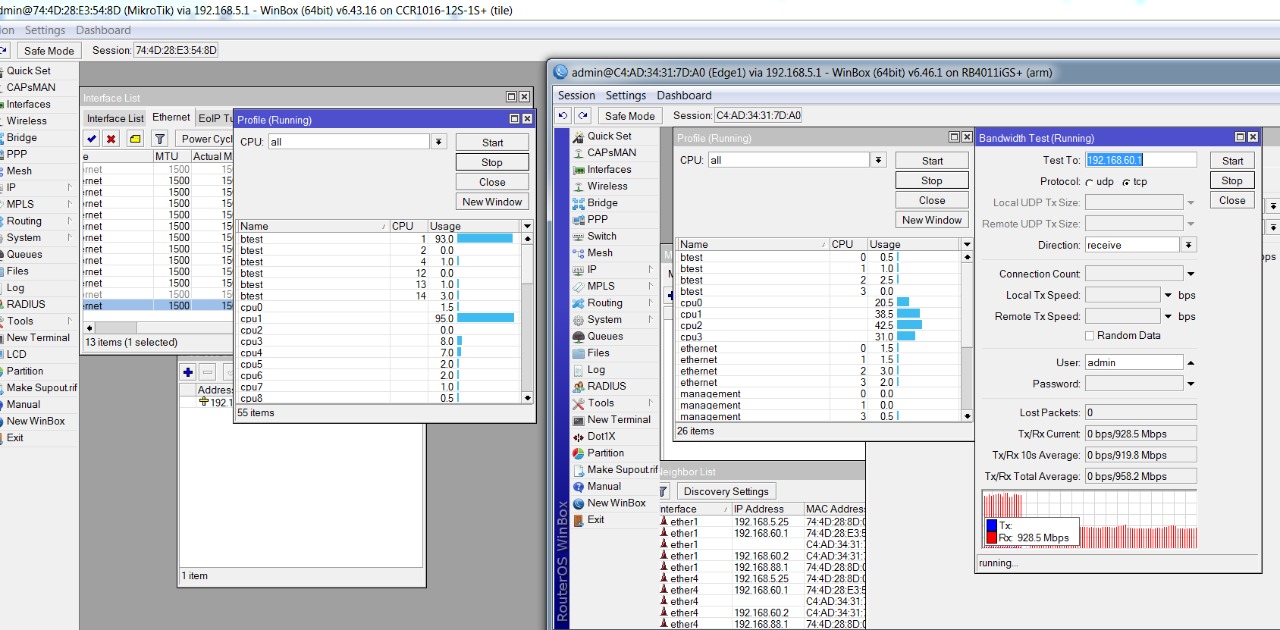
Task: Open the CPU dropdown in CCR Profile window
Action: coord(438,142)
